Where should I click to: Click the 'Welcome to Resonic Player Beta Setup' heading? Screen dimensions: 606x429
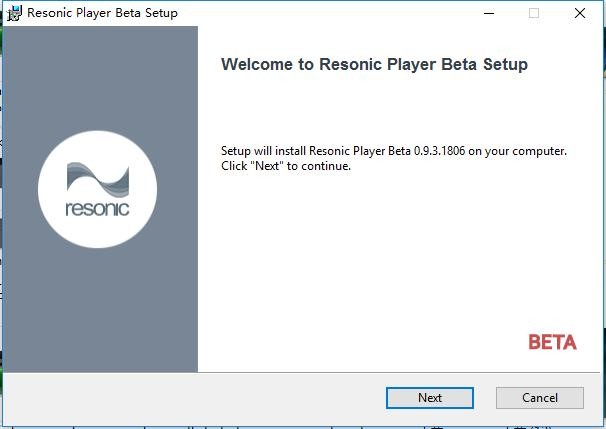point(374,64)
